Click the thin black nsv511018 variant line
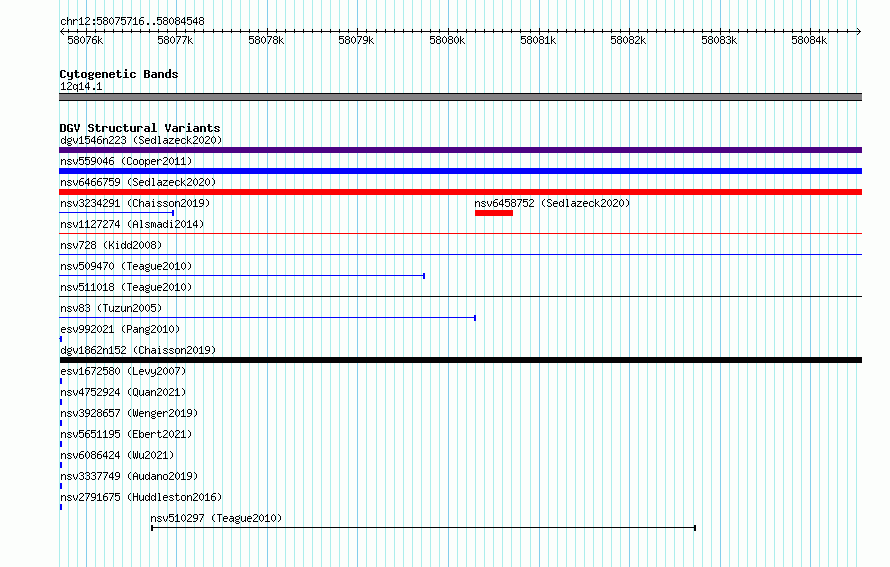 (460, 296)
